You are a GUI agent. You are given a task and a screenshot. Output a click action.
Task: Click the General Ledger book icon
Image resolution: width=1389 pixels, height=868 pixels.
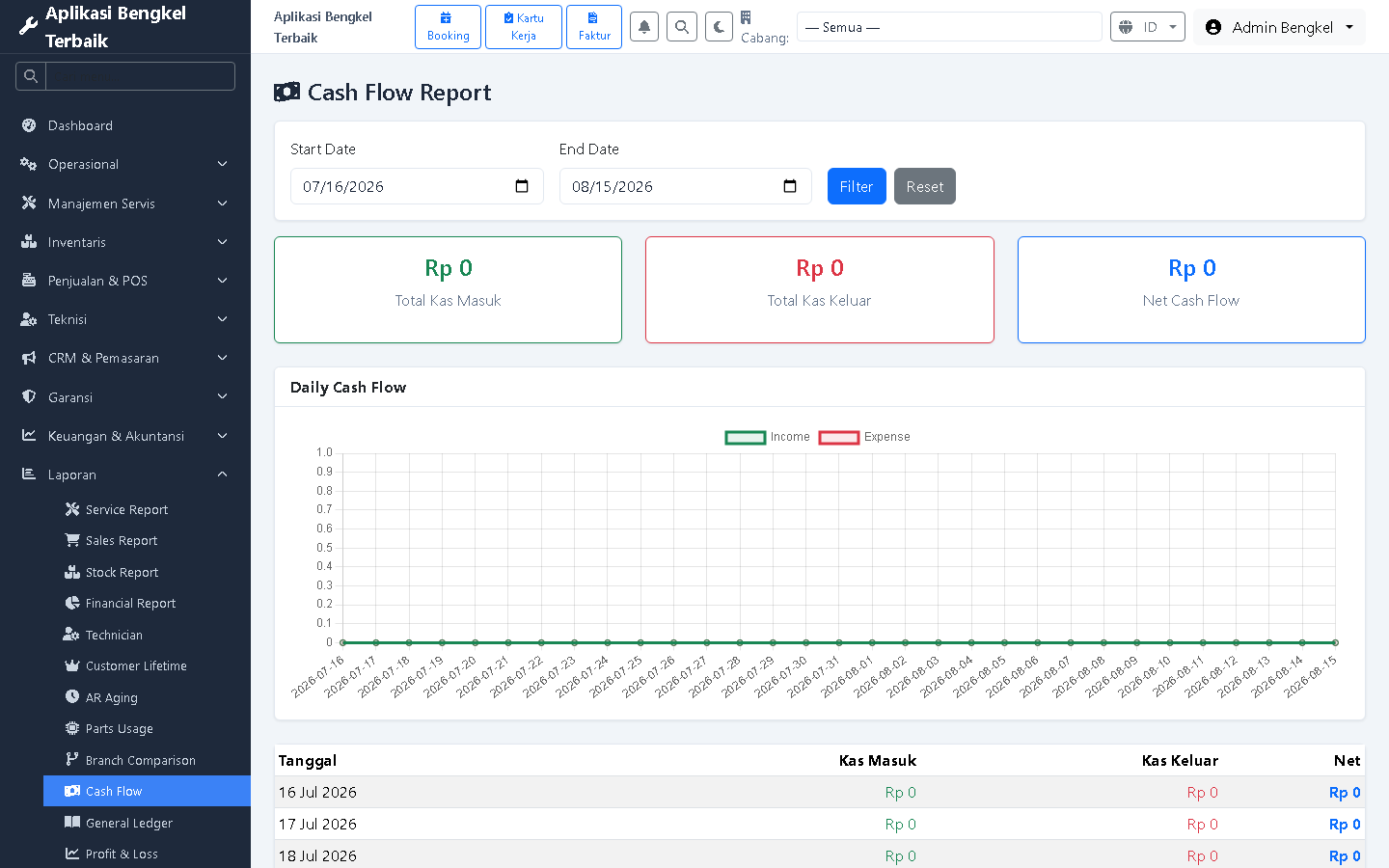(72, 822)
